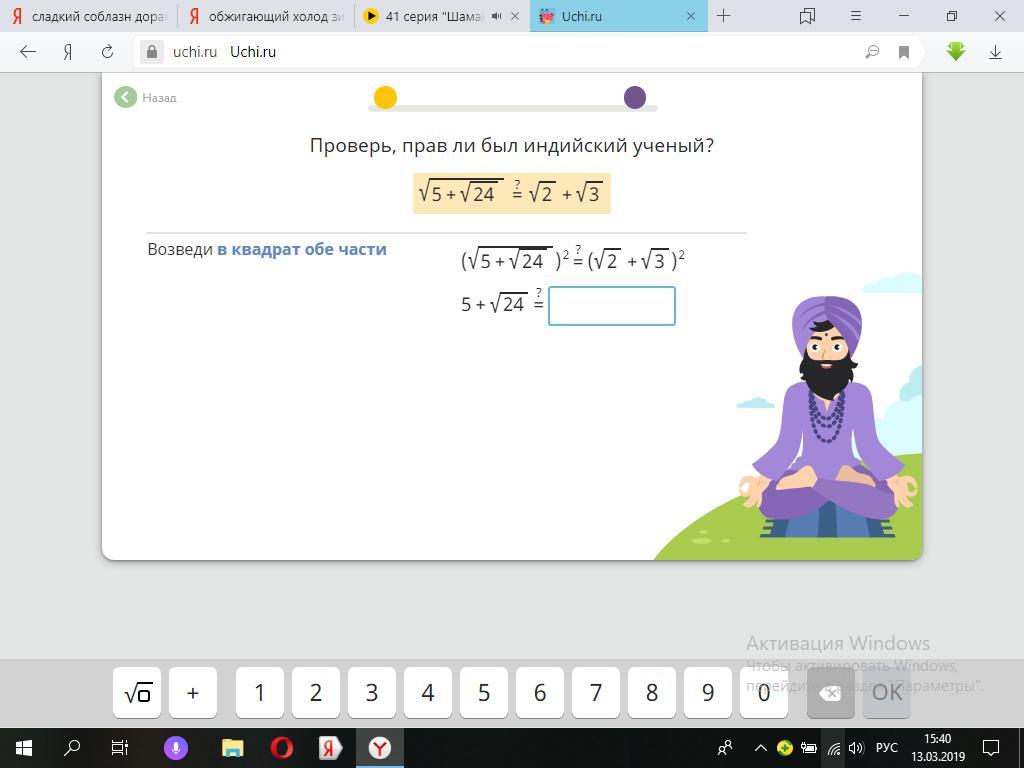This screenshot has height=768, width=1024.
Task: Open the Wi-Fi network tray icon
Action: (834, 748)
